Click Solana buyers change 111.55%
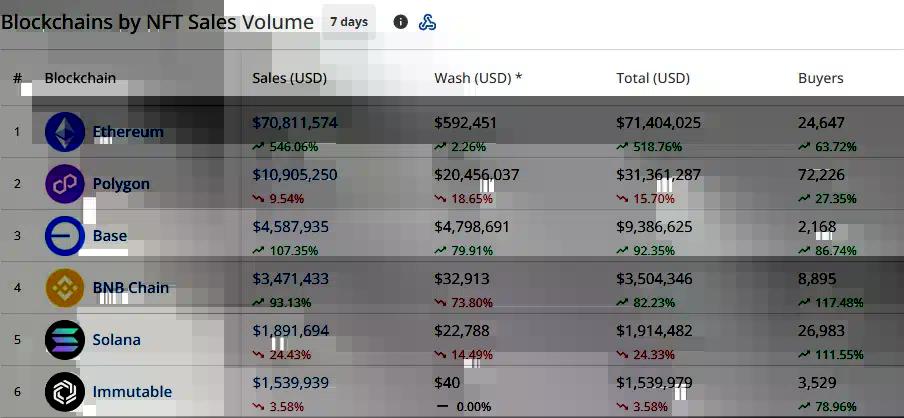 pyautogui.click(x=839, y=355)
